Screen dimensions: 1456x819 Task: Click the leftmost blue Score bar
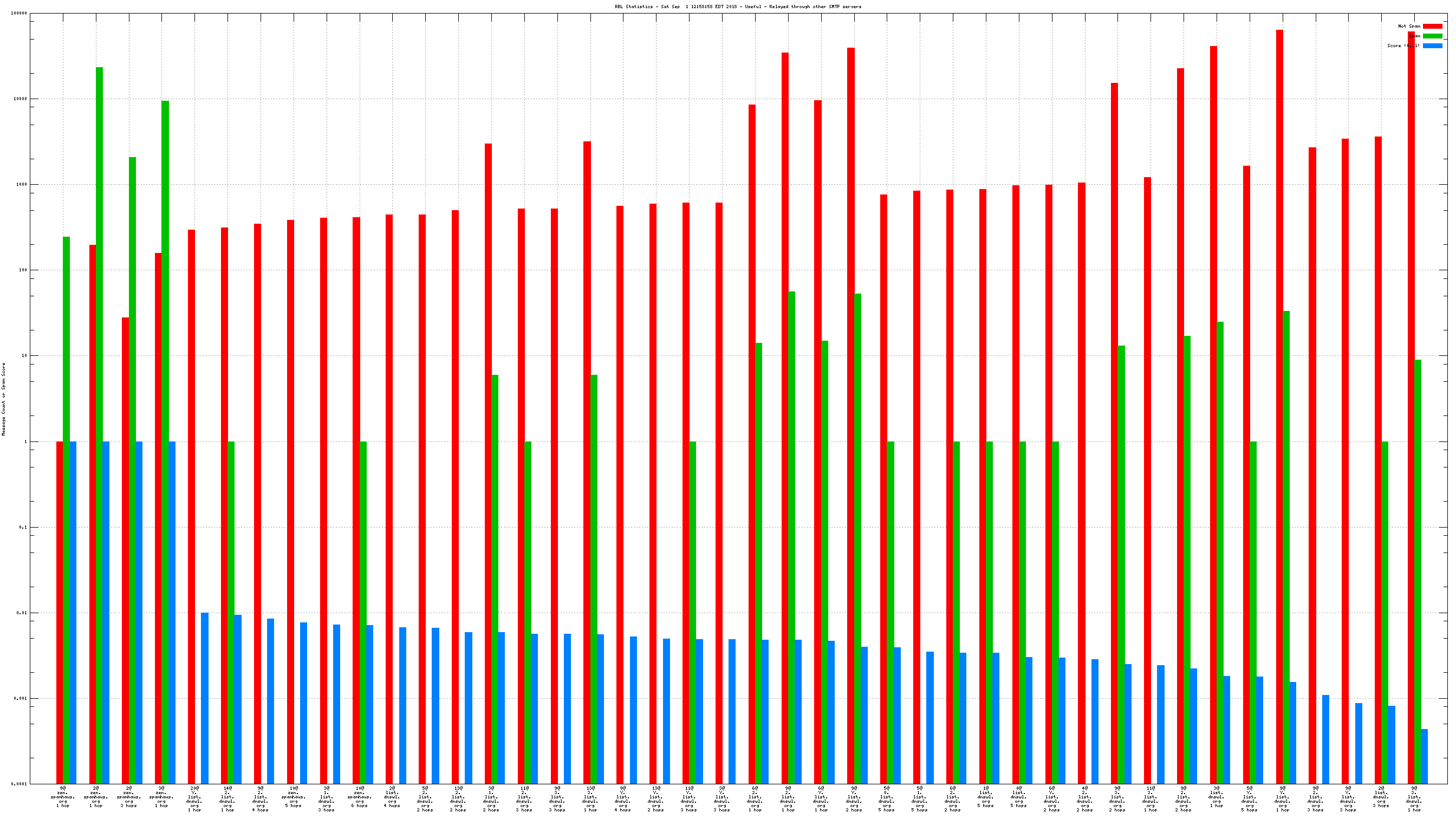point(73,610)
